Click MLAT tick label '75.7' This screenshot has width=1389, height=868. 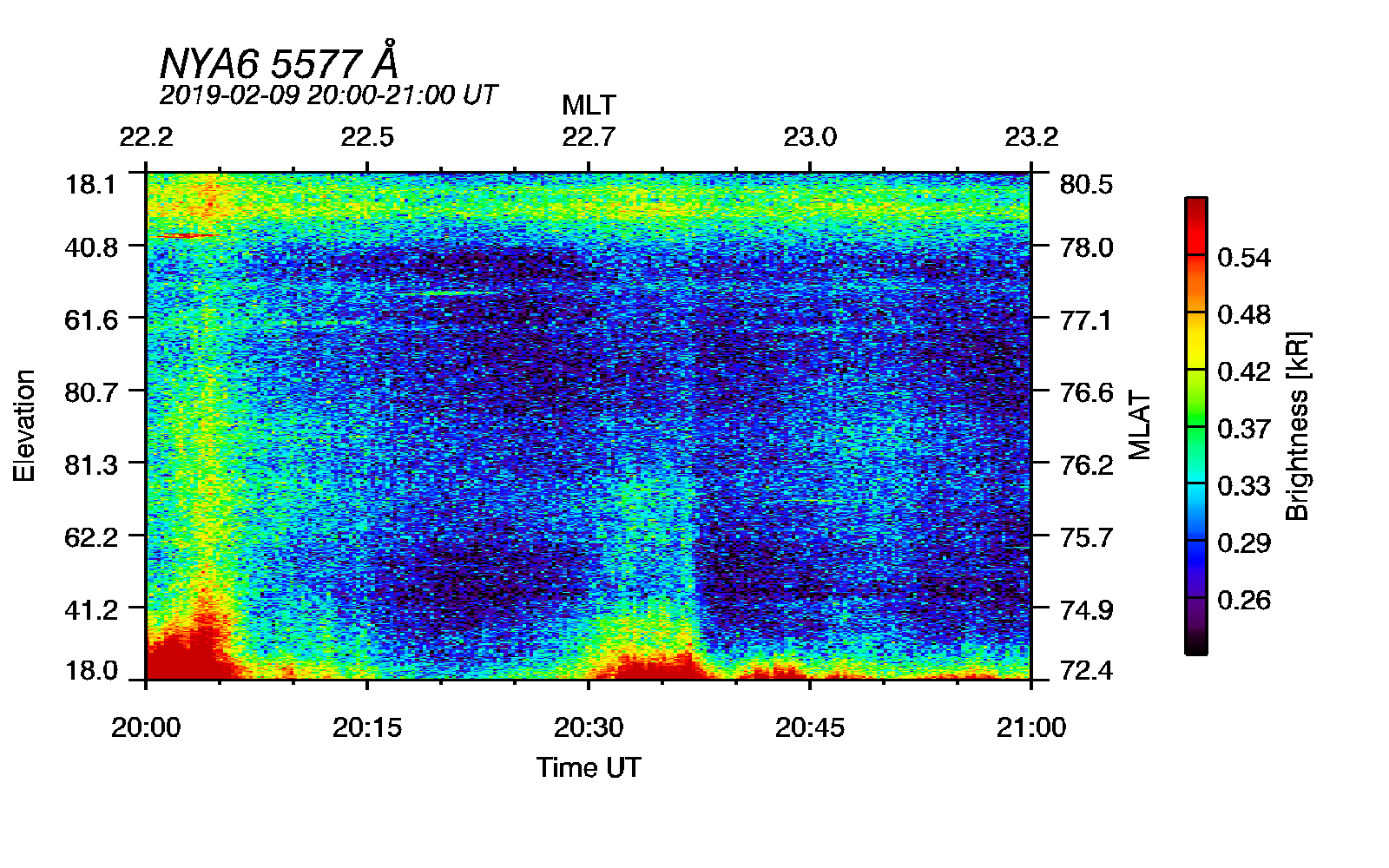(x=1086, y=537)
